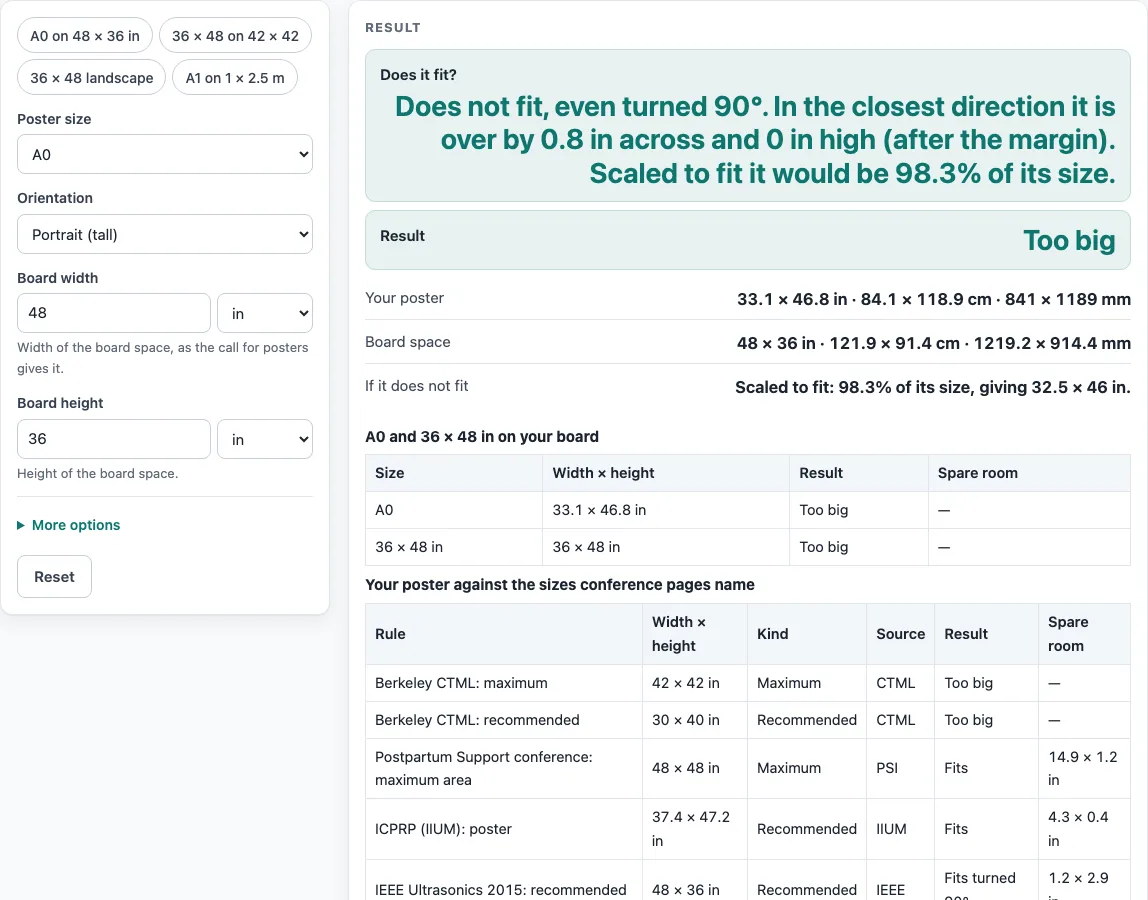Choose the '36 × 48 on 42 × 42' preset
The image size is (1148, 900).
pyautogui.click(x=235, y=36)
